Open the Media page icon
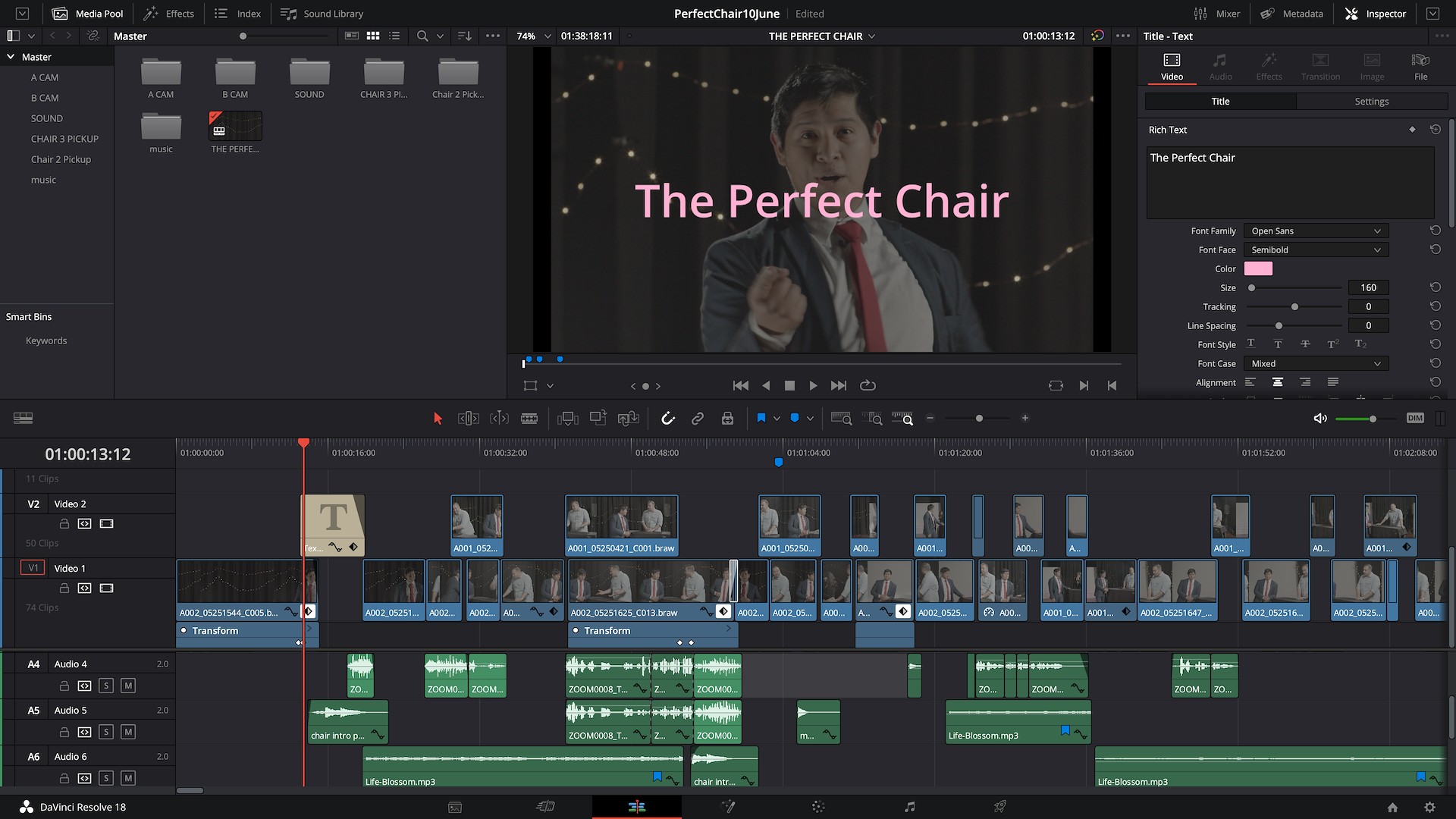 pyautogui.click(x=455, y=807)
